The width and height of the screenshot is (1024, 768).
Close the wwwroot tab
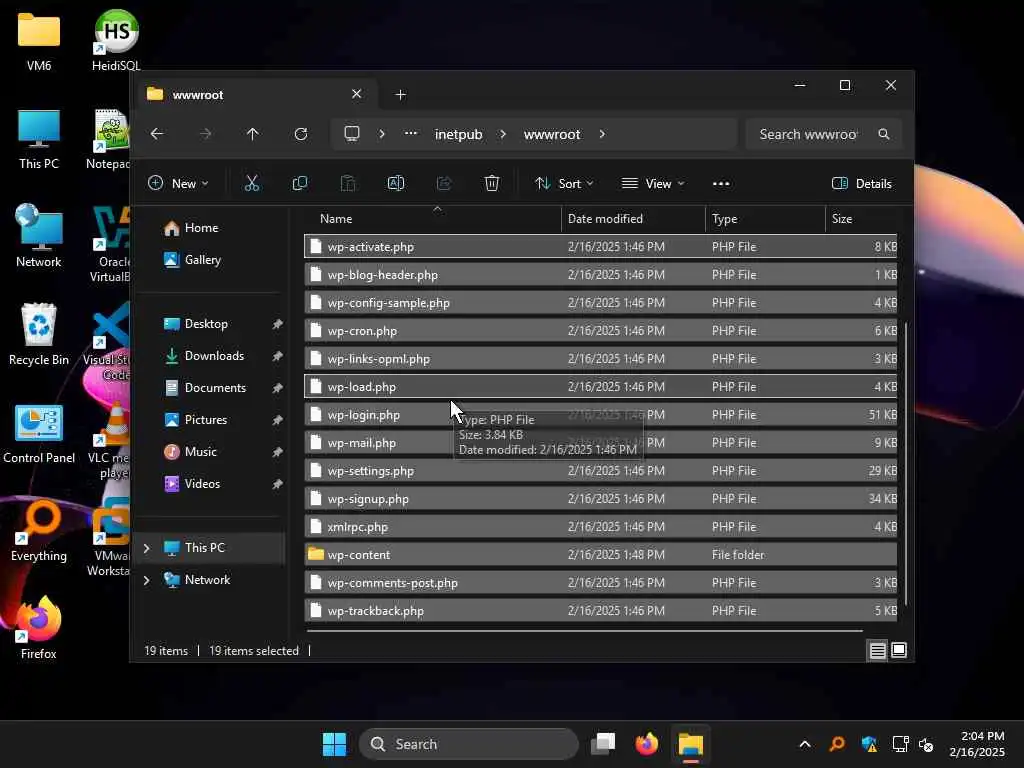357,94
